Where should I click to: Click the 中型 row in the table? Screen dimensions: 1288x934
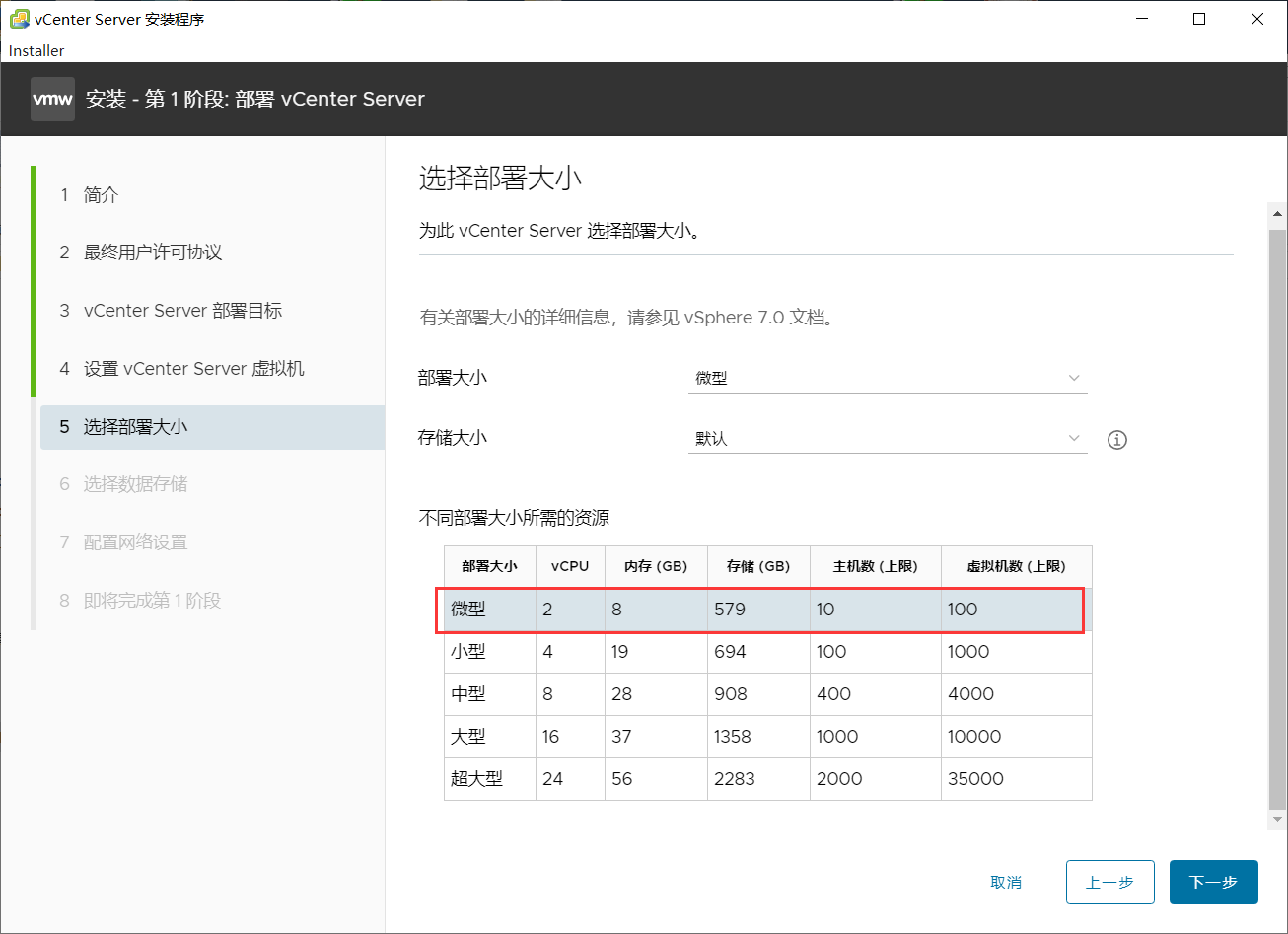[759, 694]
